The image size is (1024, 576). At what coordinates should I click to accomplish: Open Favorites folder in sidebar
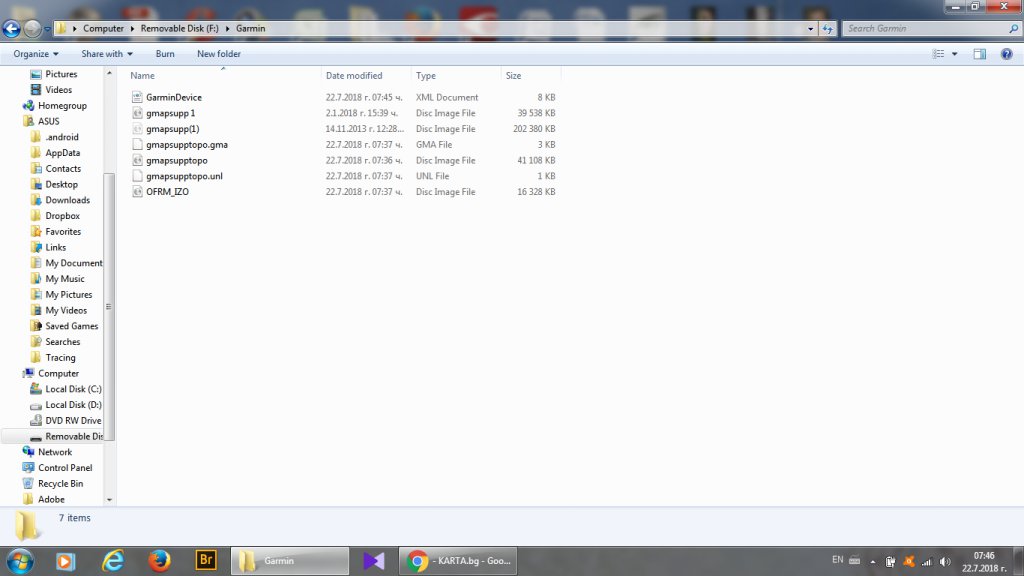pos(63,231)
